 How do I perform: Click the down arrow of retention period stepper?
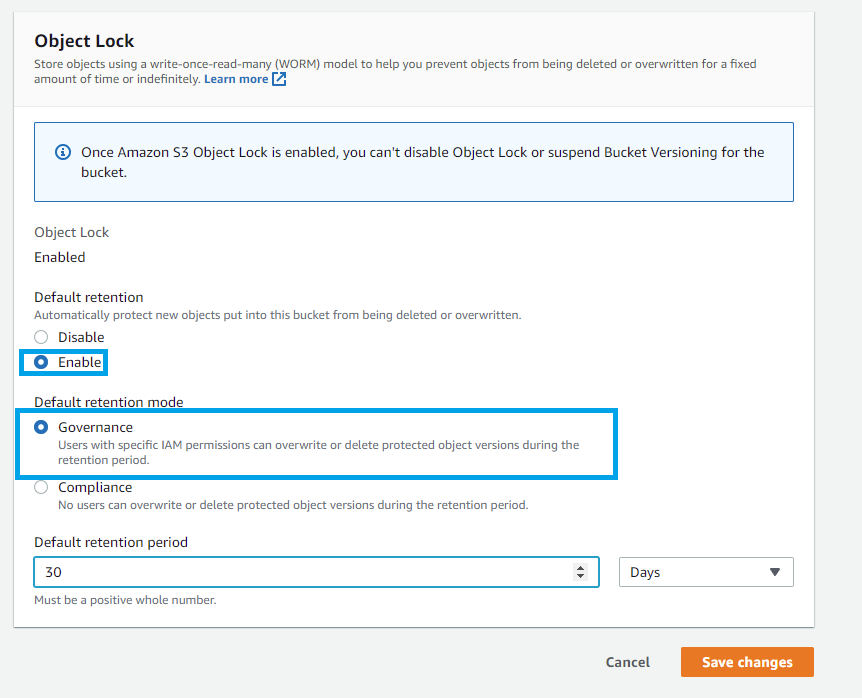click(580, 576)
